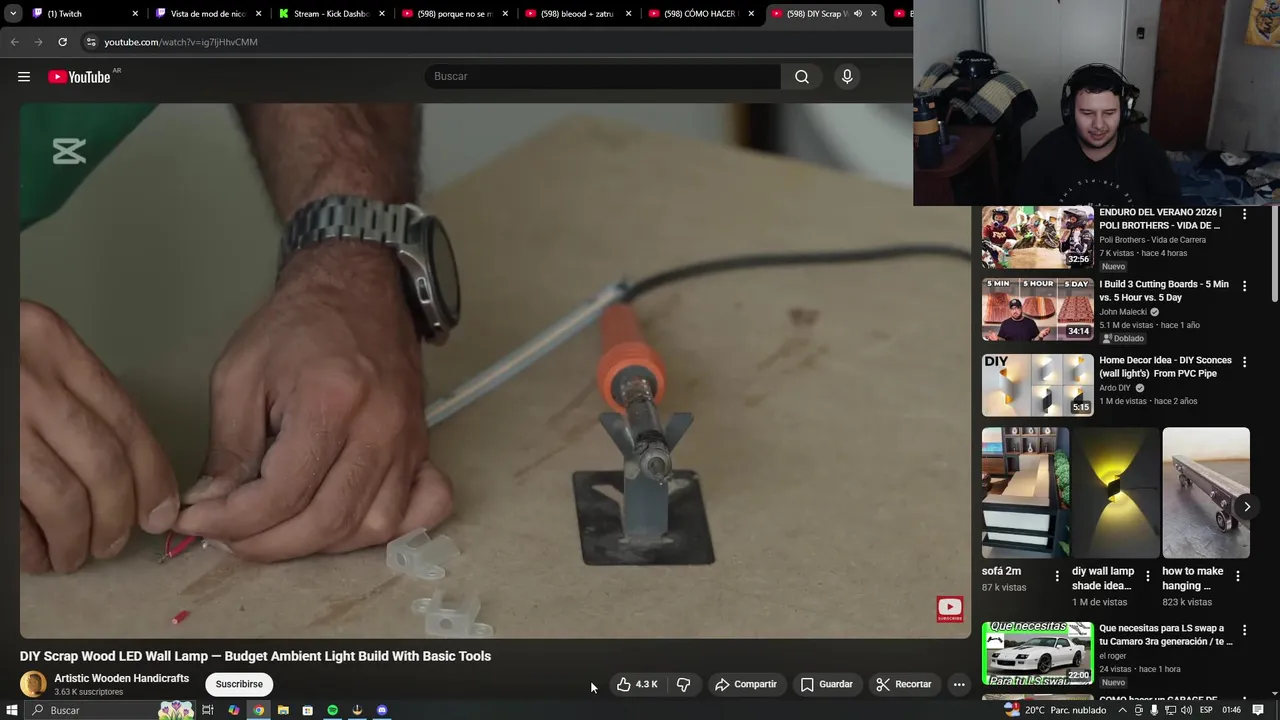Open Windows Start menu
The image size is (1280, 720).
(12, 710)
